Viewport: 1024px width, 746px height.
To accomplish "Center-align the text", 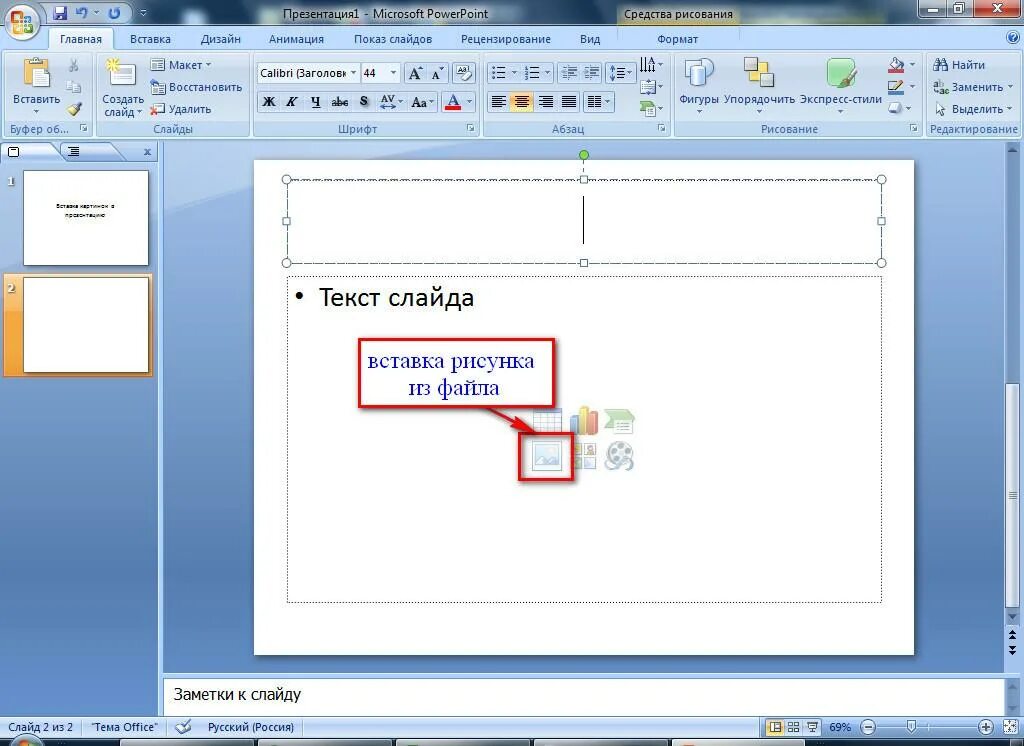I will [521, 102].
